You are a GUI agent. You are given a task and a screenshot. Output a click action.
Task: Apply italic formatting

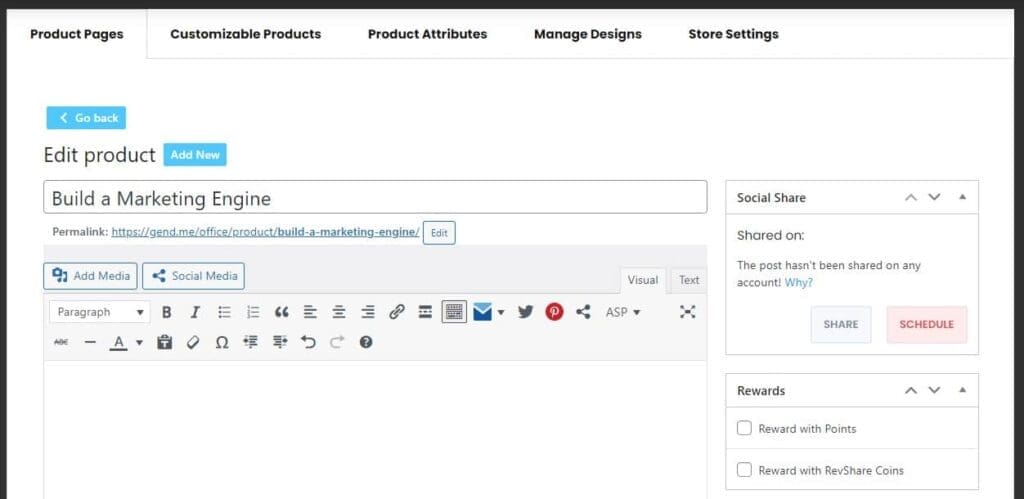[195, 312]
